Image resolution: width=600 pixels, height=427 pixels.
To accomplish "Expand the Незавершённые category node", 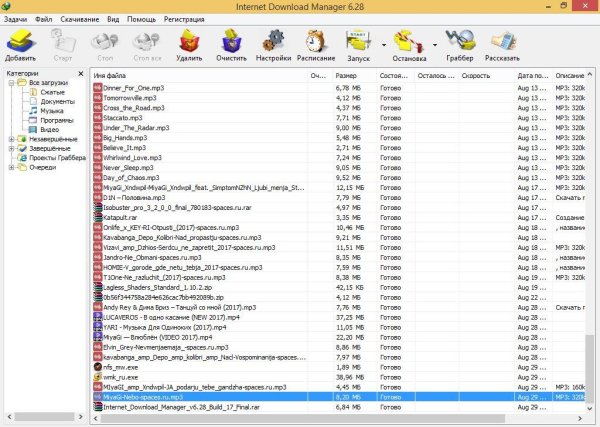I will point(11,139).
